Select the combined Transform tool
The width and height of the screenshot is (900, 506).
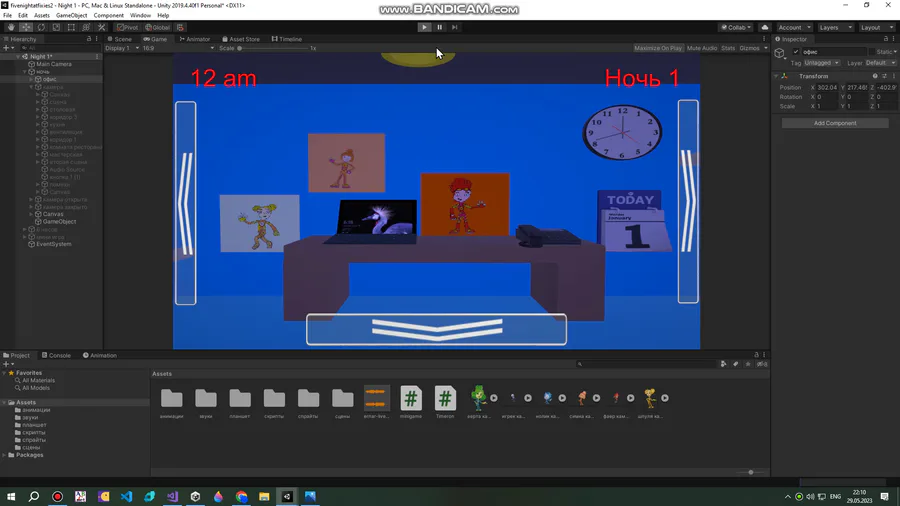coord(86,27)
